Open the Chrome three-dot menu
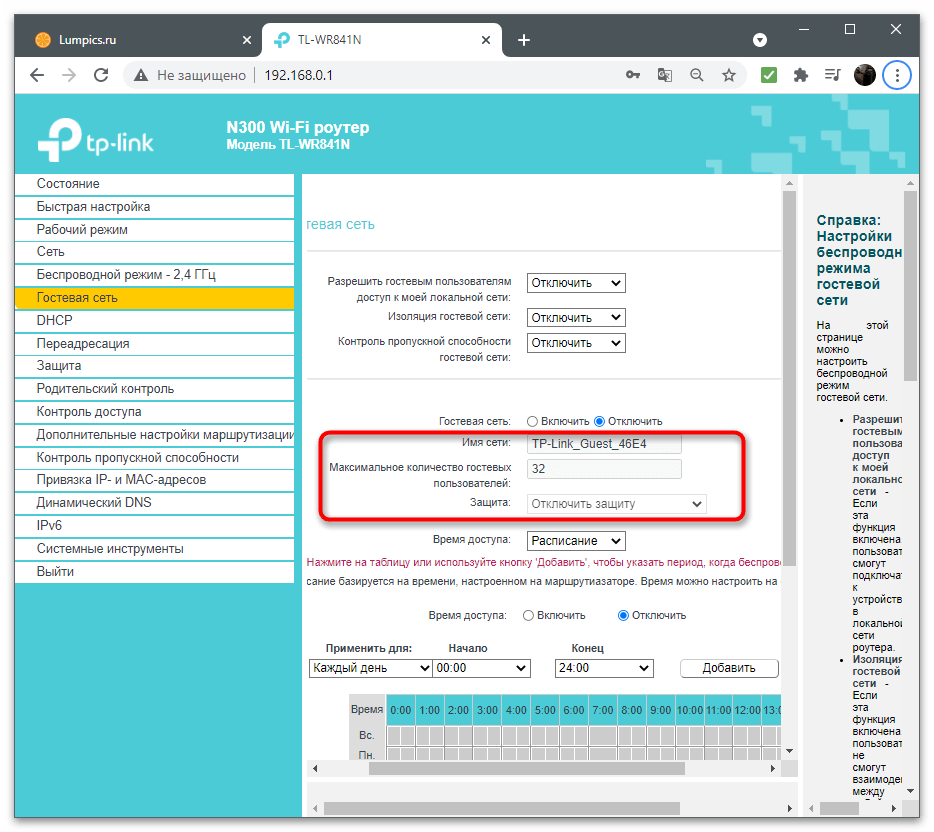 coord(897,75)
